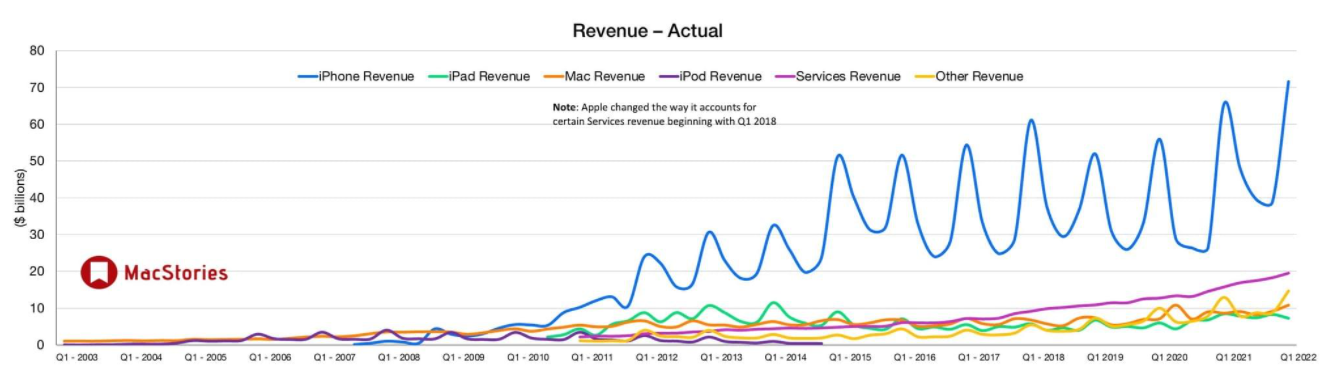Click the 50 y-axis label
This screenshot has width=1336, height=373.
pos(37,161)
